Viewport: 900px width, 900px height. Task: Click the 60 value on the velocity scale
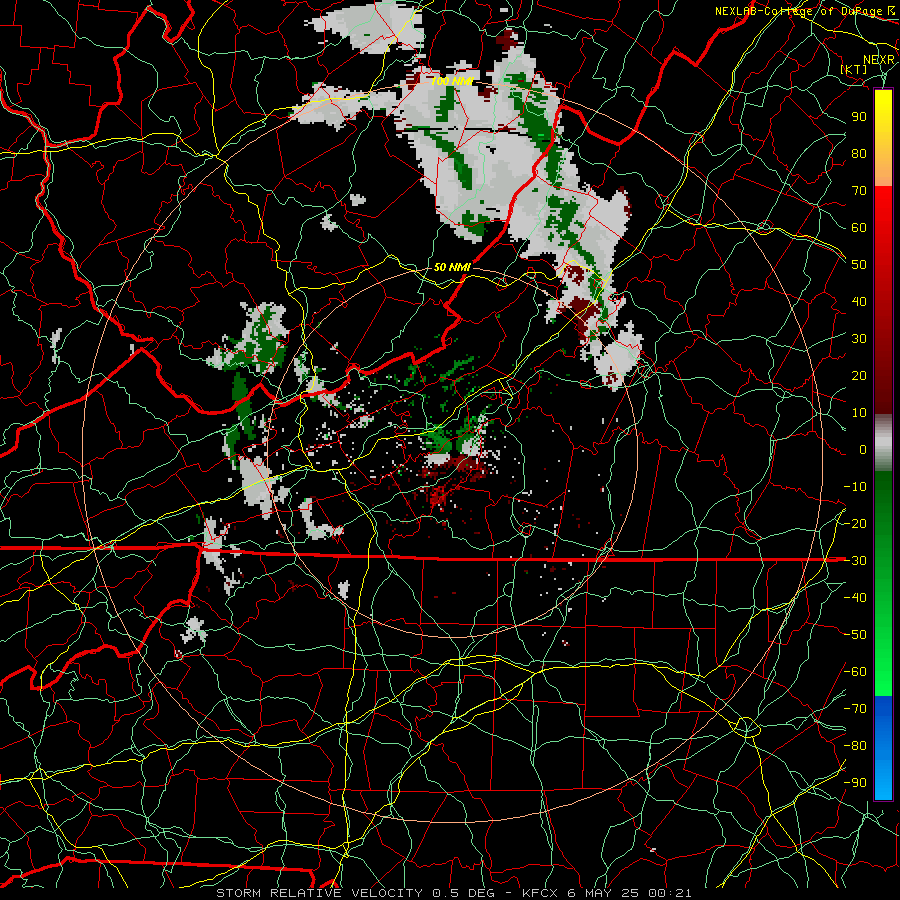859,228
